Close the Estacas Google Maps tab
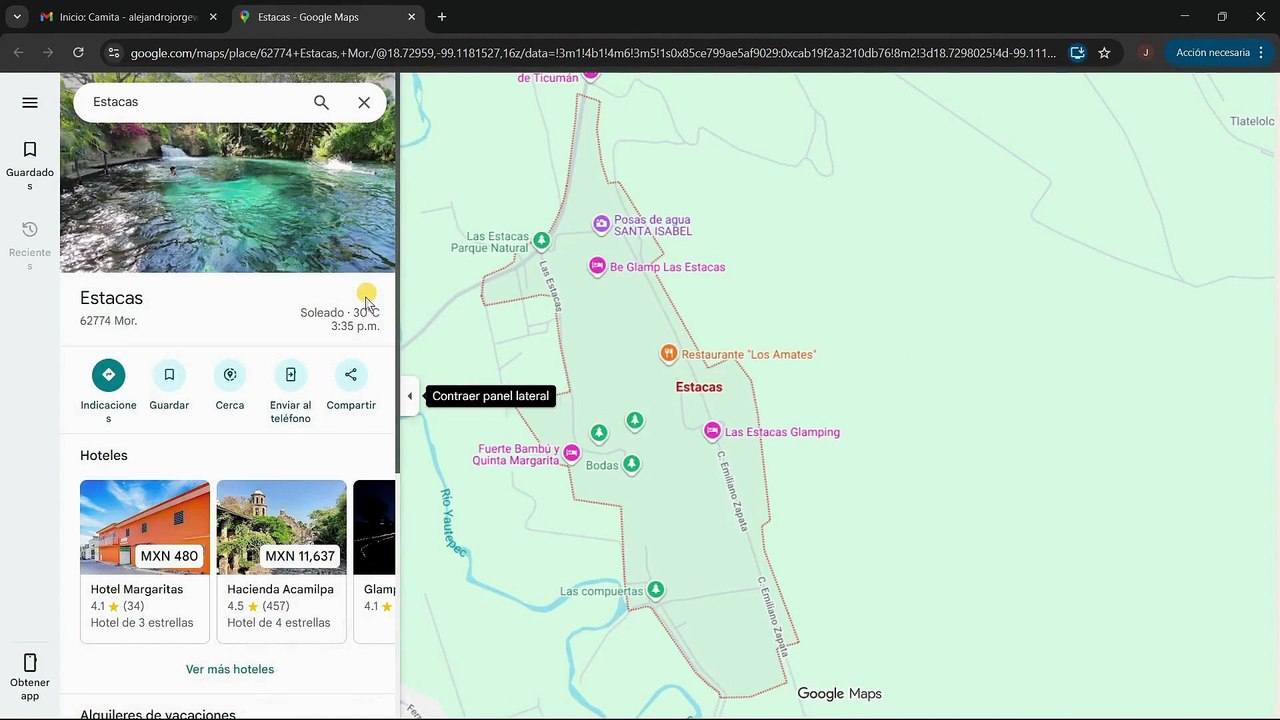 click(x=411, y=17)
